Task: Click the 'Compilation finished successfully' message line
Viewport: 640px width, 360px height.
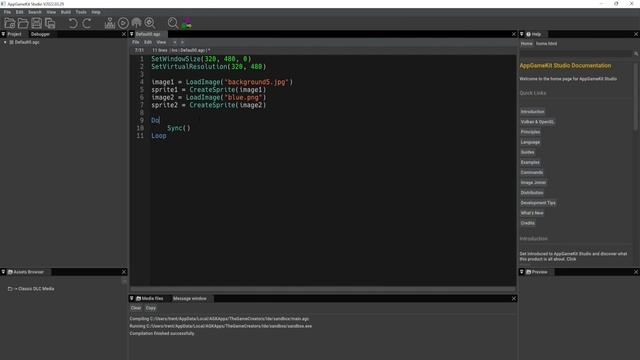Action: tap(162, 333)
